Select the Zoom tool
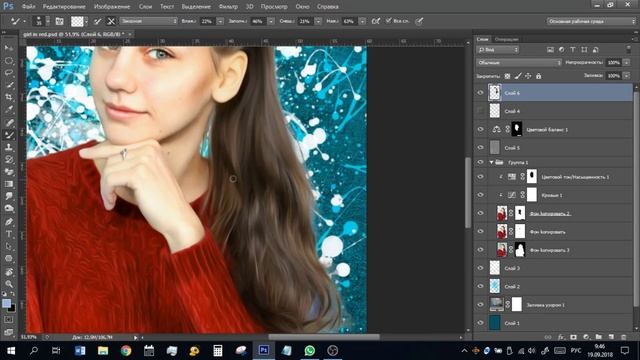640x360 pixels. pyautogui.click(x=9, y=284)
